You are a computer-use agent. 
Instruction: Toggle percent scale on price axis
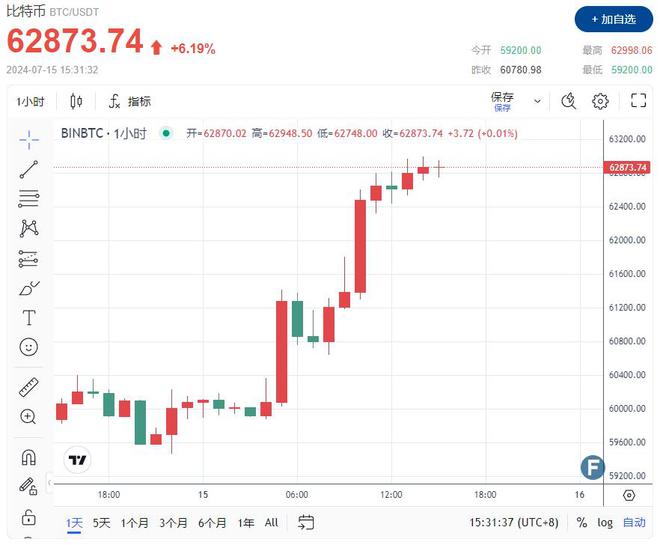(582, 522)
